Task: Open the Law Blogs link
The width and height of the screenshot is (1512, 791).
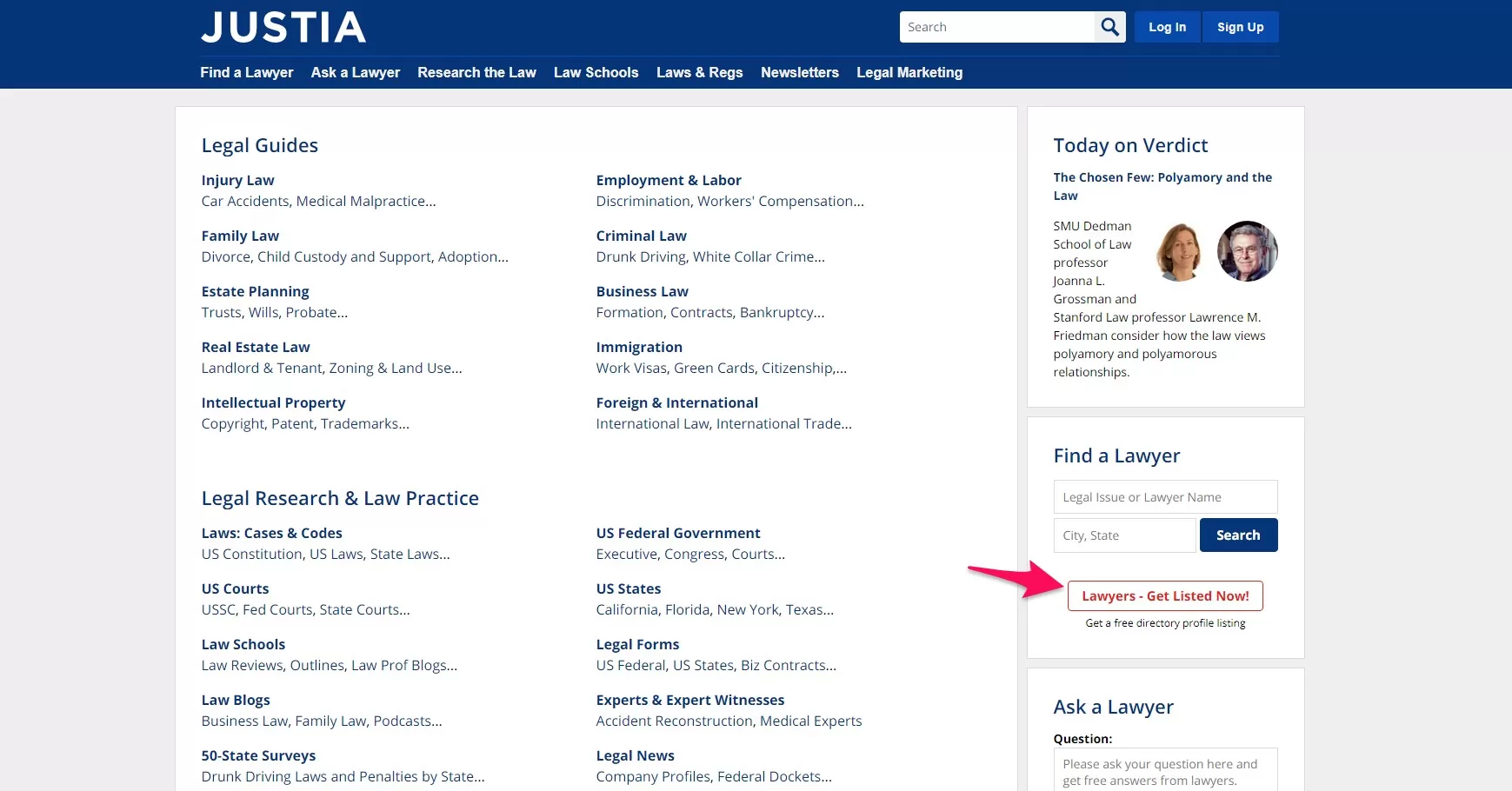Action: click(x=236, y=700)
